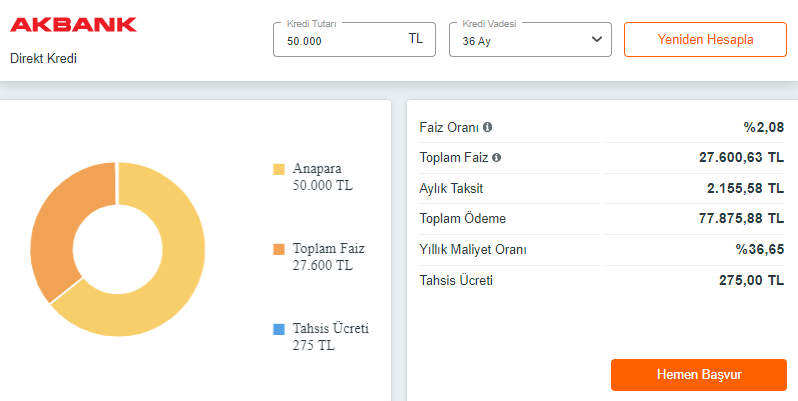Click the orange Toplam Faiz legend square
Viewport: 798px width, 401px height.
(279, 249)
